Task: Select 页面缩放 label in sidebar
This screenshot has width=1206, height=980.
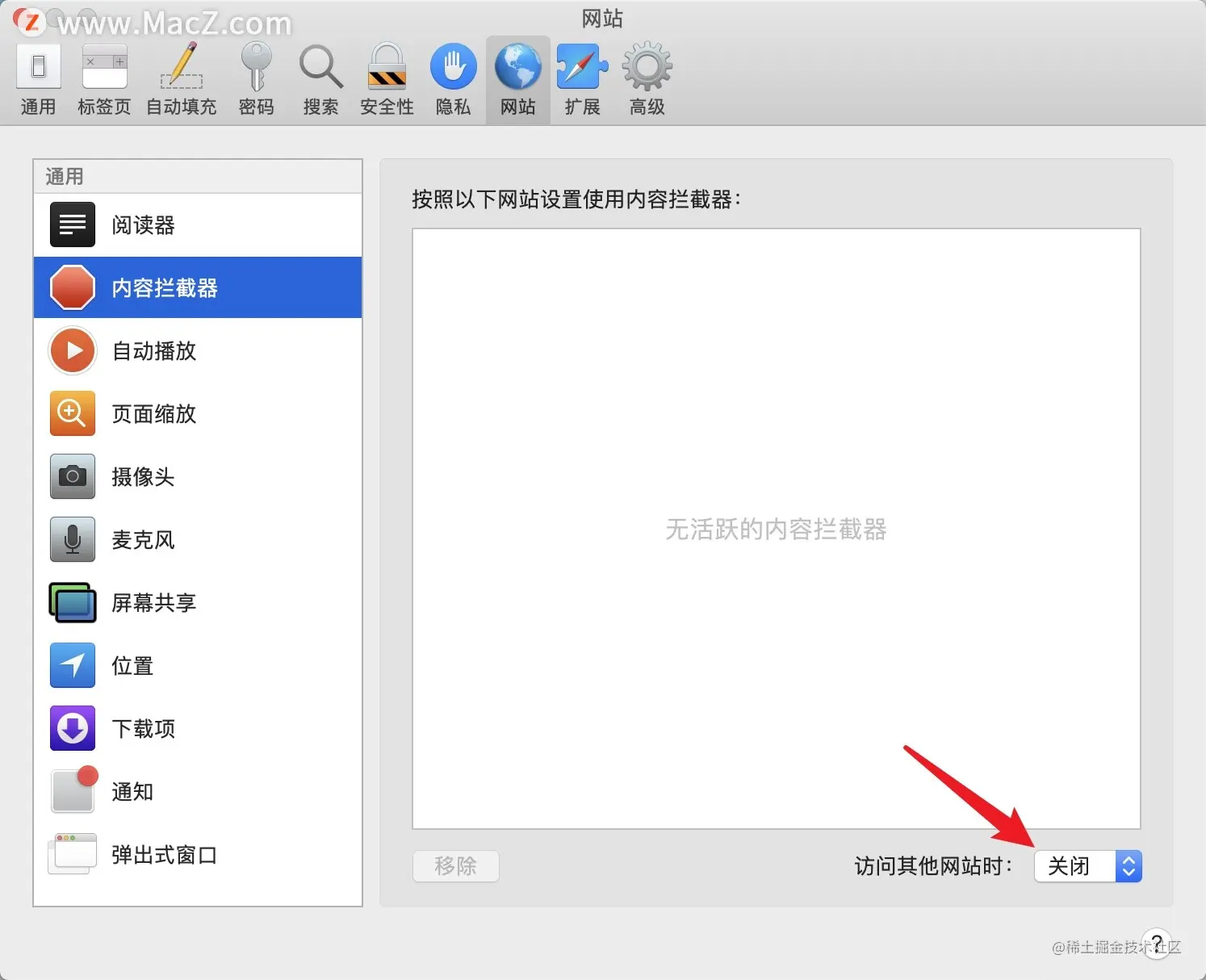Action: click(x=154, y=414)
